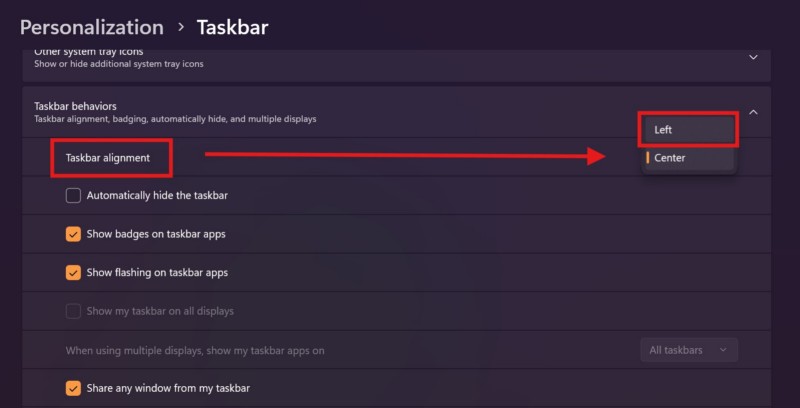Uncheck Show badges on taskbar apps
Image resolution: width=800 pixels, height=408 pixels.
(x=73, y=234)
